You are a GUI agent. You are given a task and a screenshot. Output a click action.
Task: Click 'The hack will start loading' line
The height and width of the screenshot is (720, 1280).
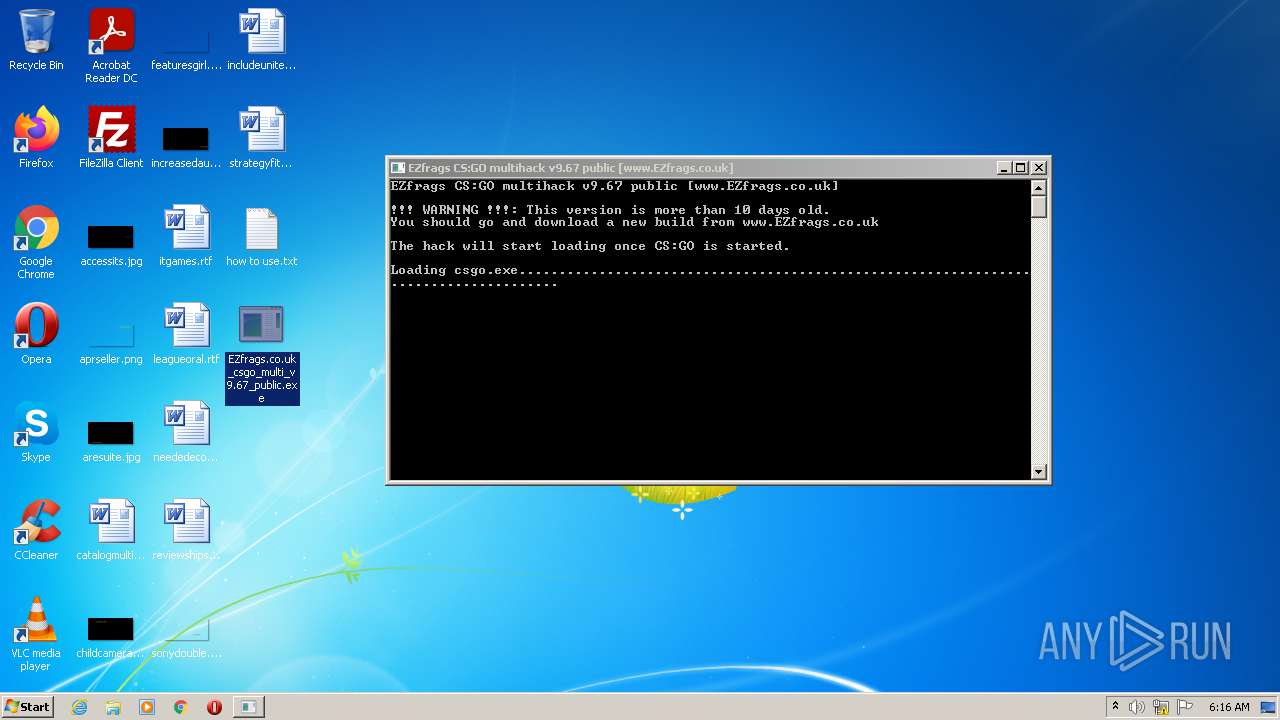click(590, 246)
